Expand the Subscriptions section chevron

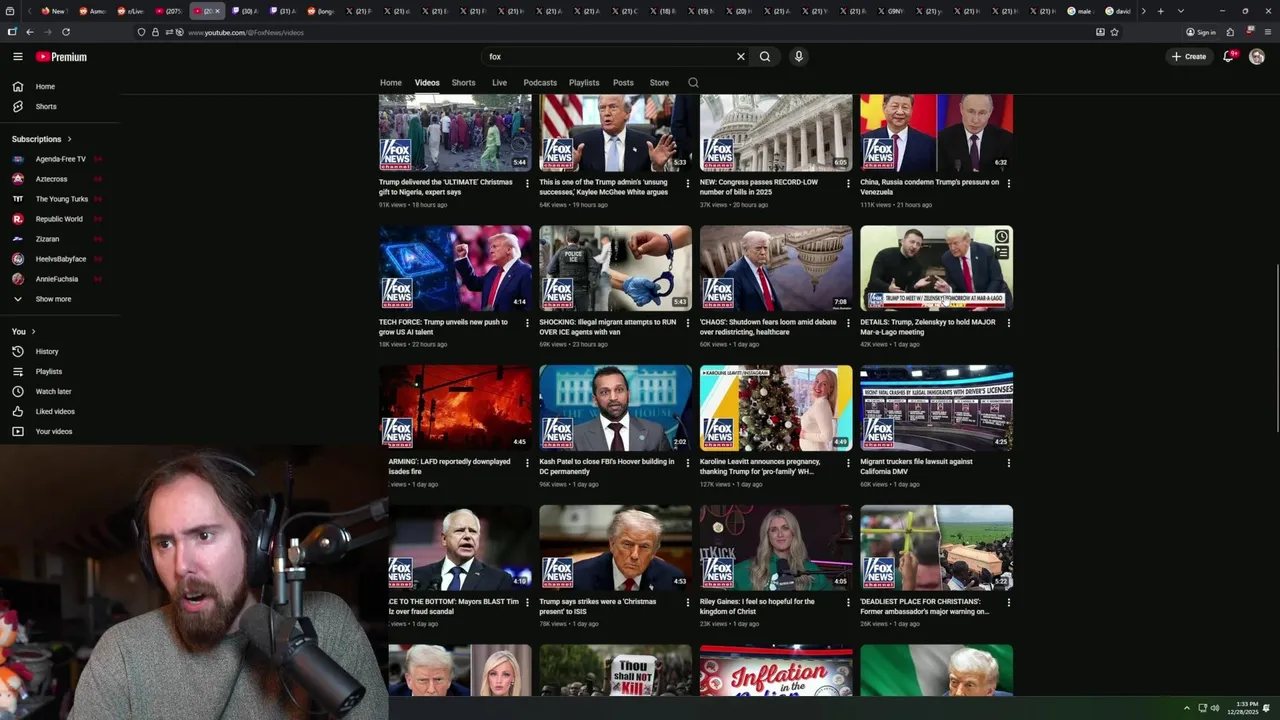69,139
